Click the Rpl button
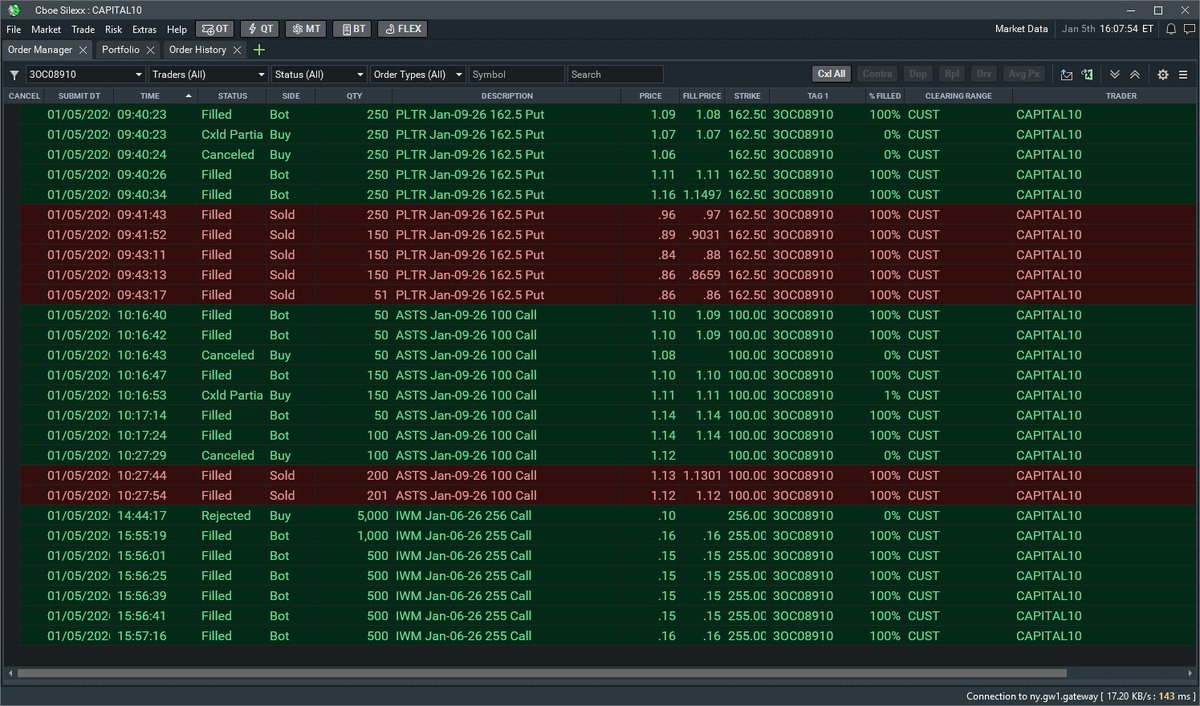The height and width of the screenshot is (706, 1200). [x=952, y=74]
